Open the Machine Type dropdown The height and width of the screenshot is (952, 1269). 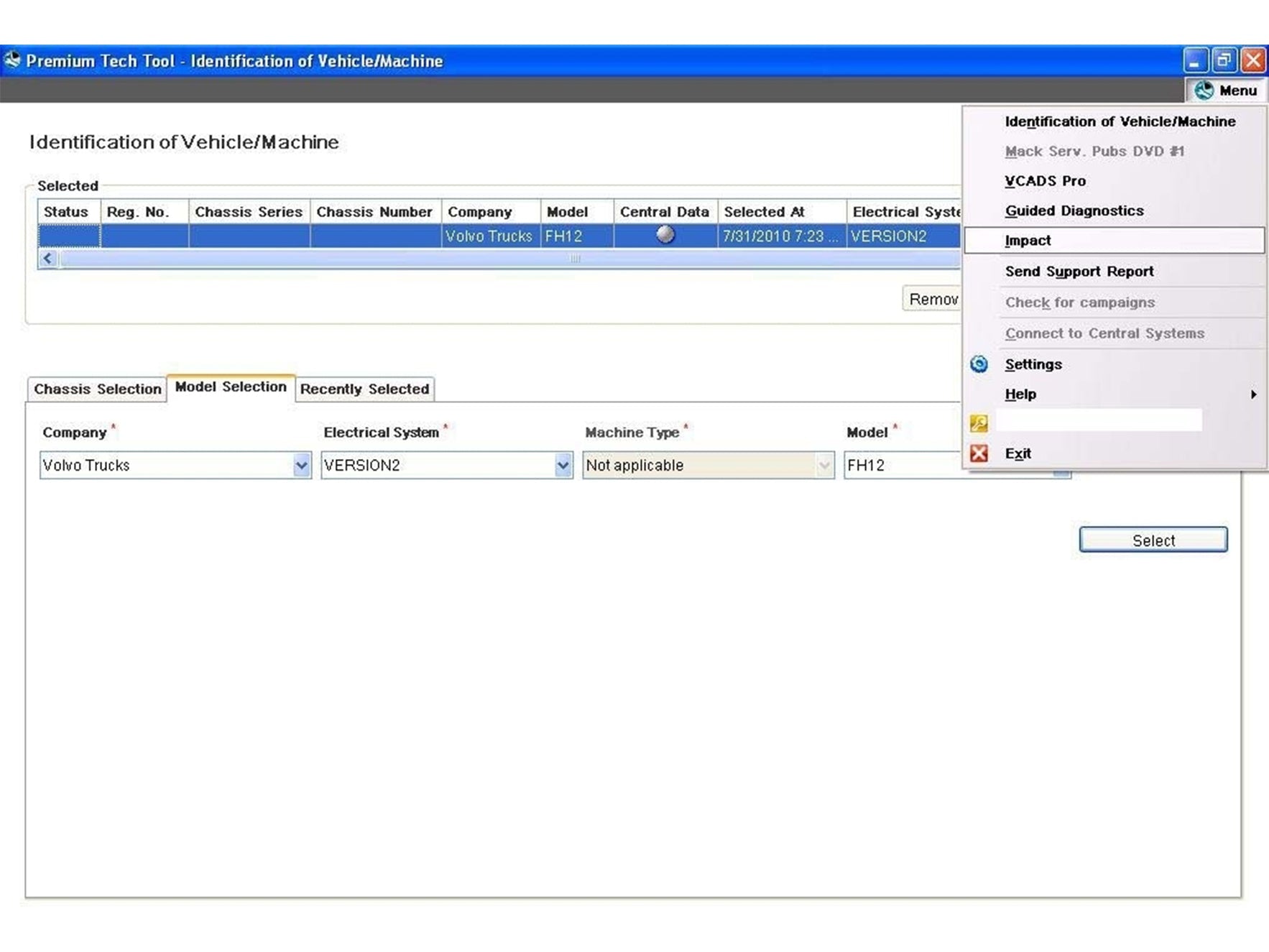(x=824, y=466)
